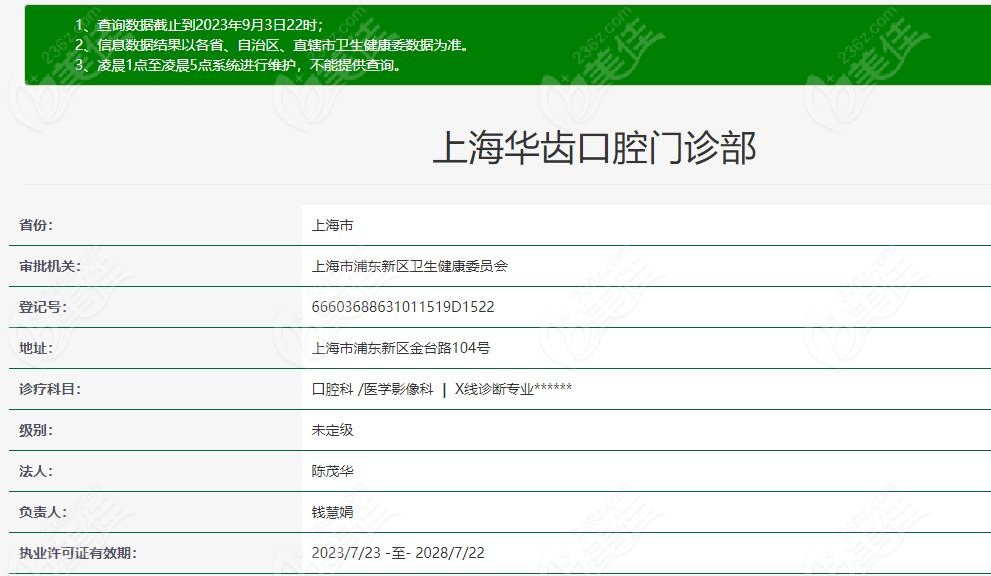Click 口腔科 /医学影像科 text
This screenshot has height=576, width=991.
point(373,389)
